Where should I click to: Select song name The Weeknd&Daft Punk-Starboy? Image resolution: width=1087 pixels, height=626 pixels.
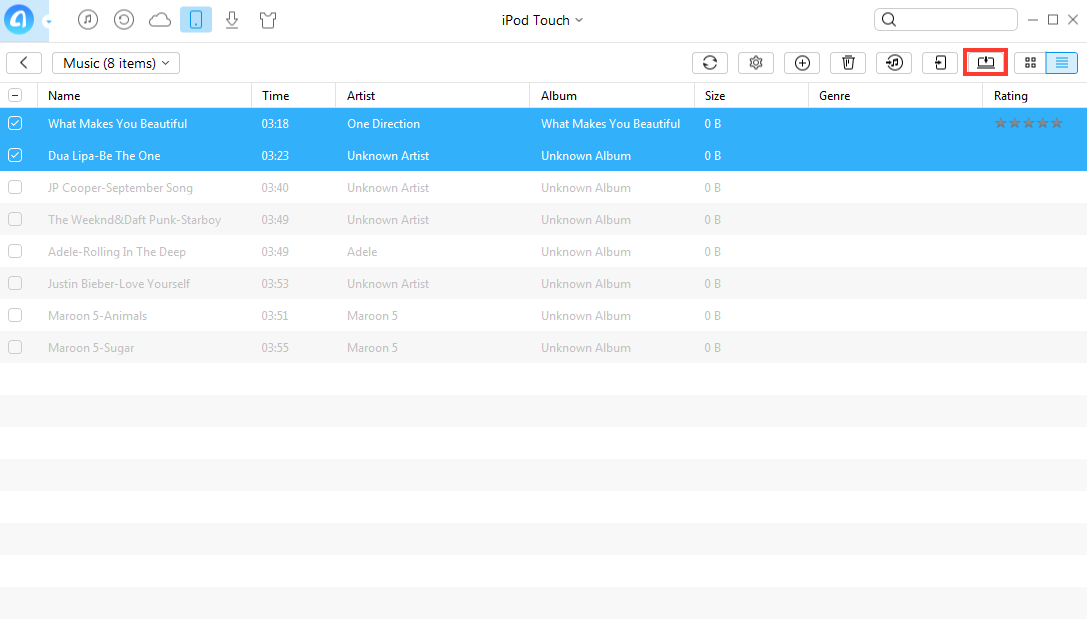tap(134, 220)
